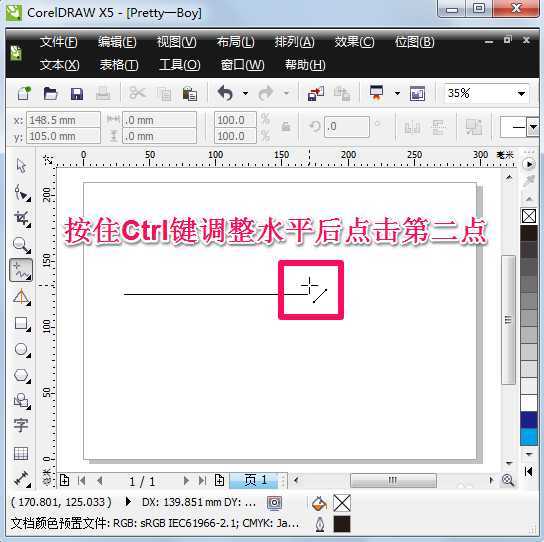Viewport: 544px width, 542px height.
Task: Select the Text tool
Action: coord(21,425)
